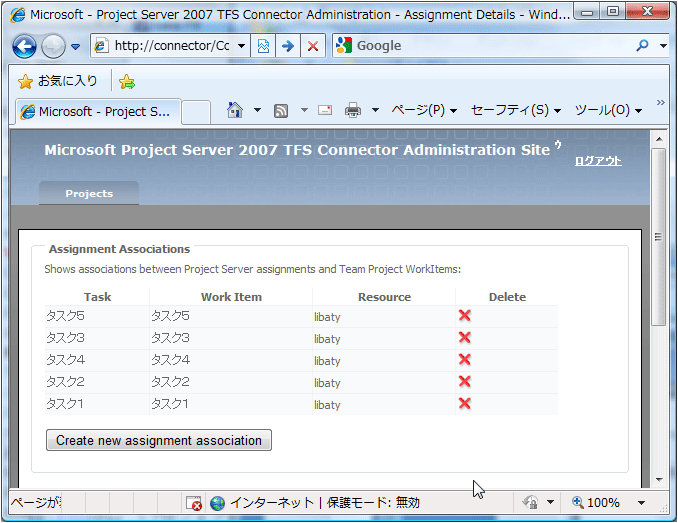Open search provider dropdown arrow
Screen dimensions: 678x523
[663, 45]
